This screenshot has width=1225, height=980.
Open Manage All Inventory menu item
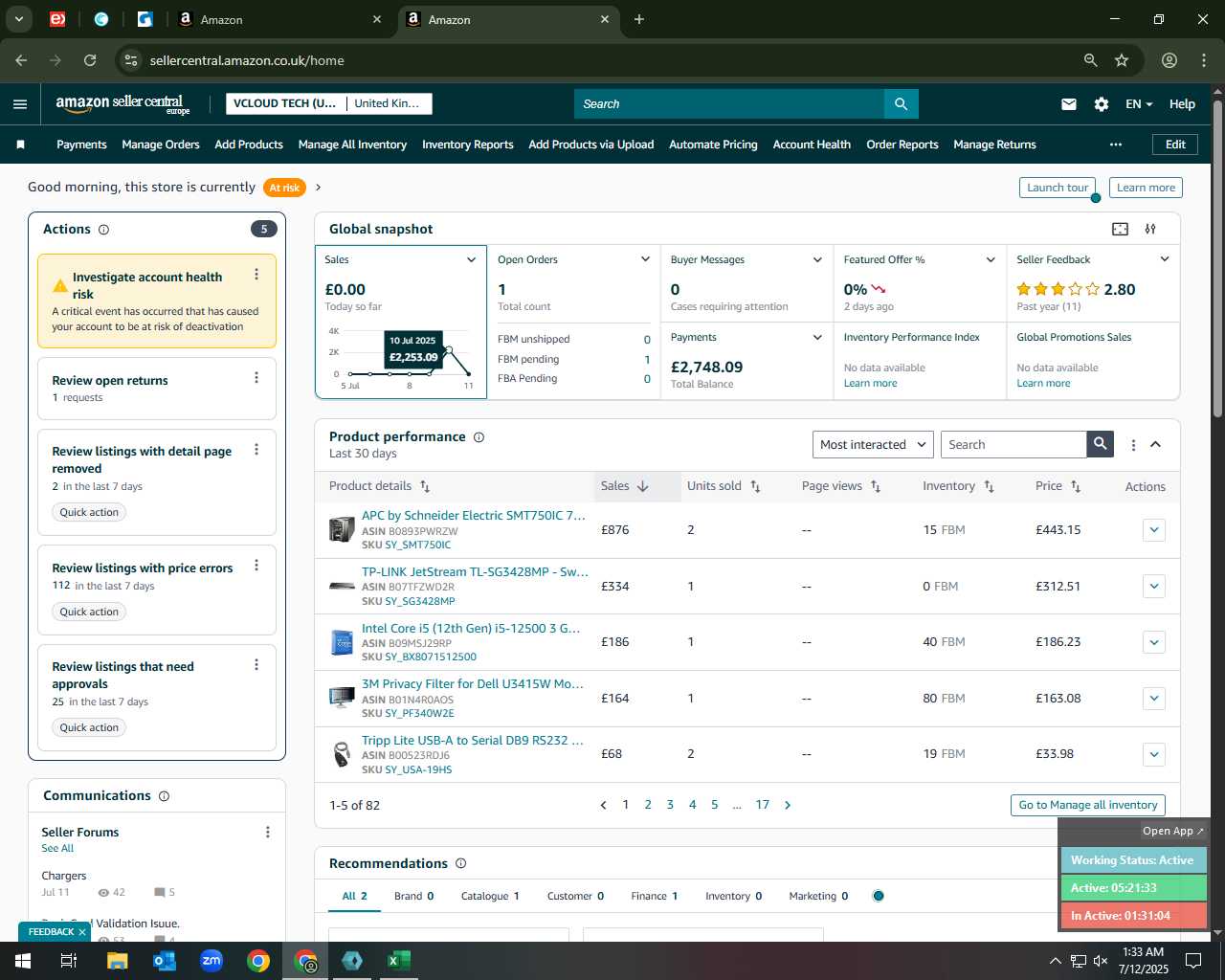[x=352, y=145]
